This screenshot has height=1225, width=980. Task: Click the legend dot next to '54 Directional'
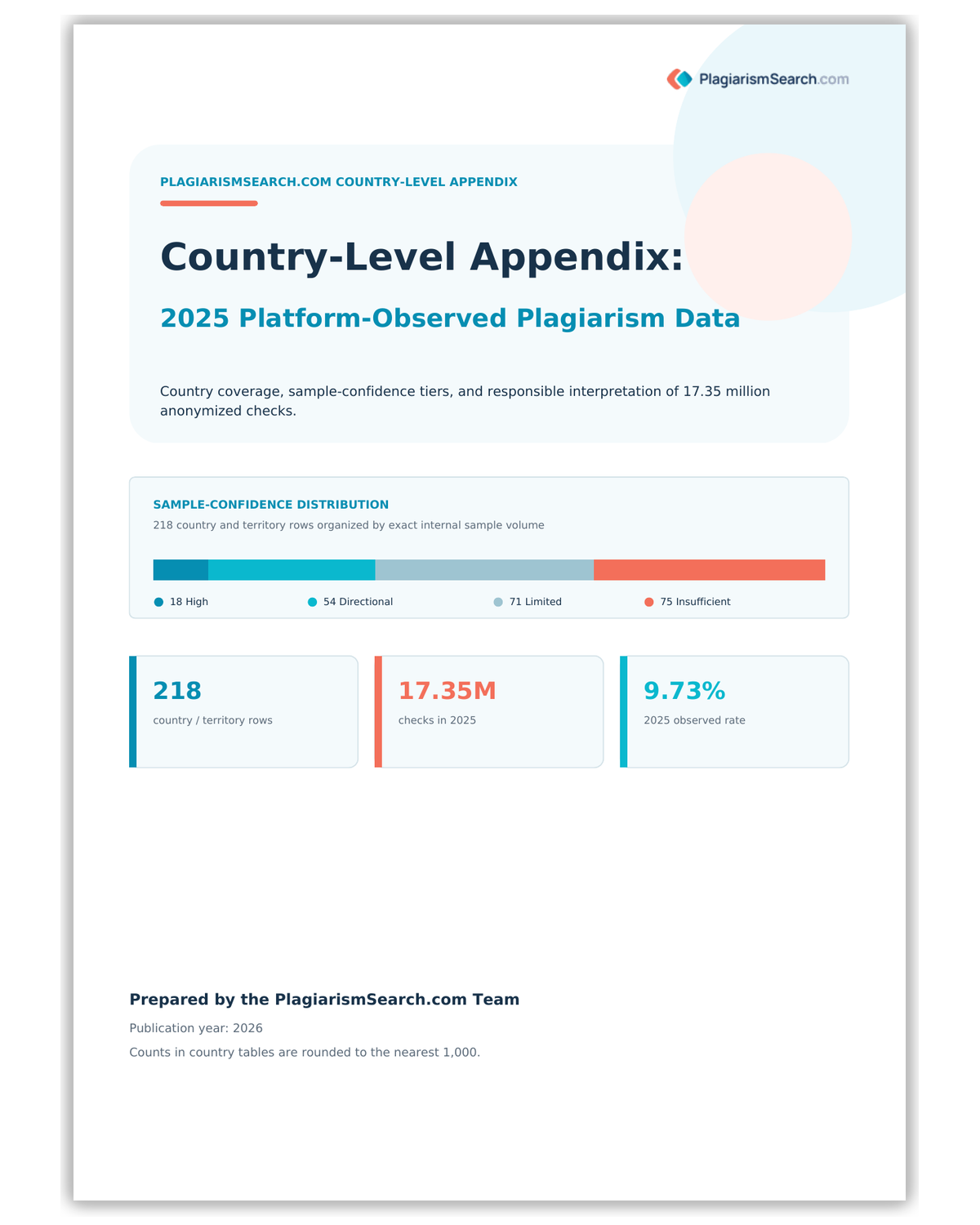(x=312, y=602)
